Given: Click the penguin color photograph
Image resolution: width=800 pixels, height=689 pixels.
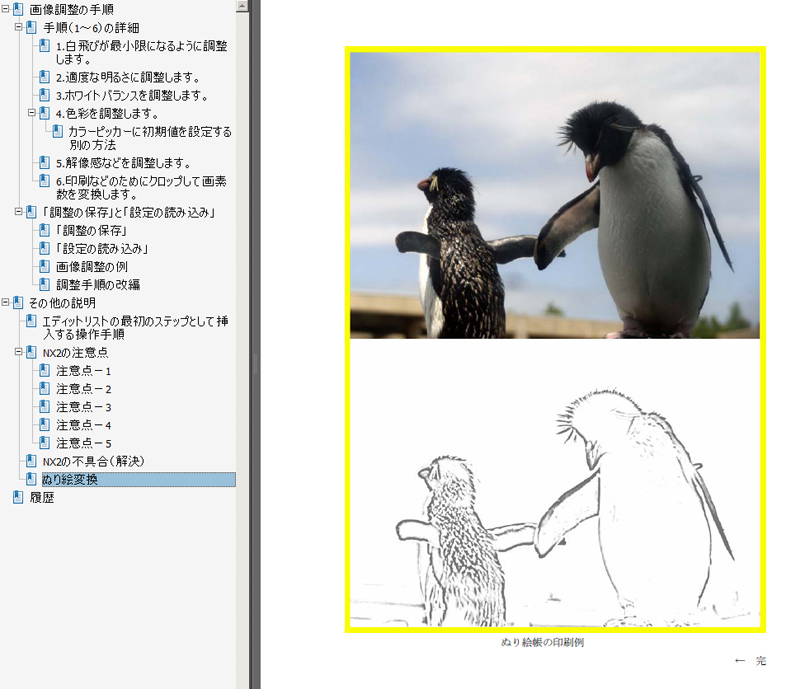Looking at the screenshot, I should (x=555, y=195).
